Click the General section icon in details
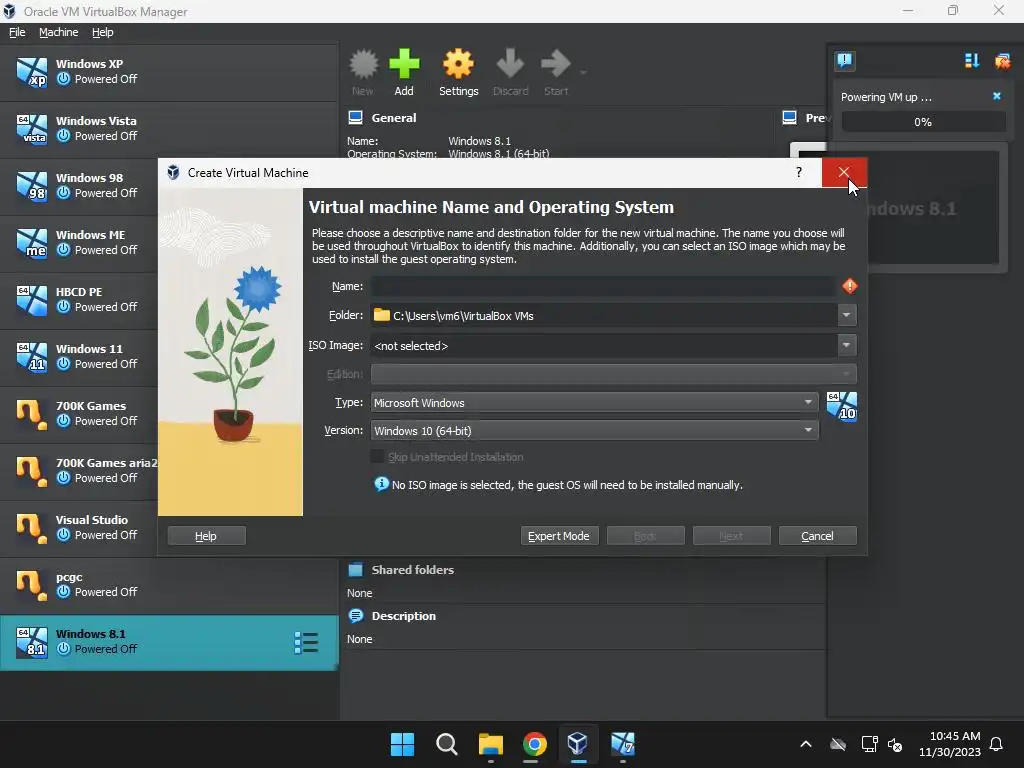 [x=355, y=118]
